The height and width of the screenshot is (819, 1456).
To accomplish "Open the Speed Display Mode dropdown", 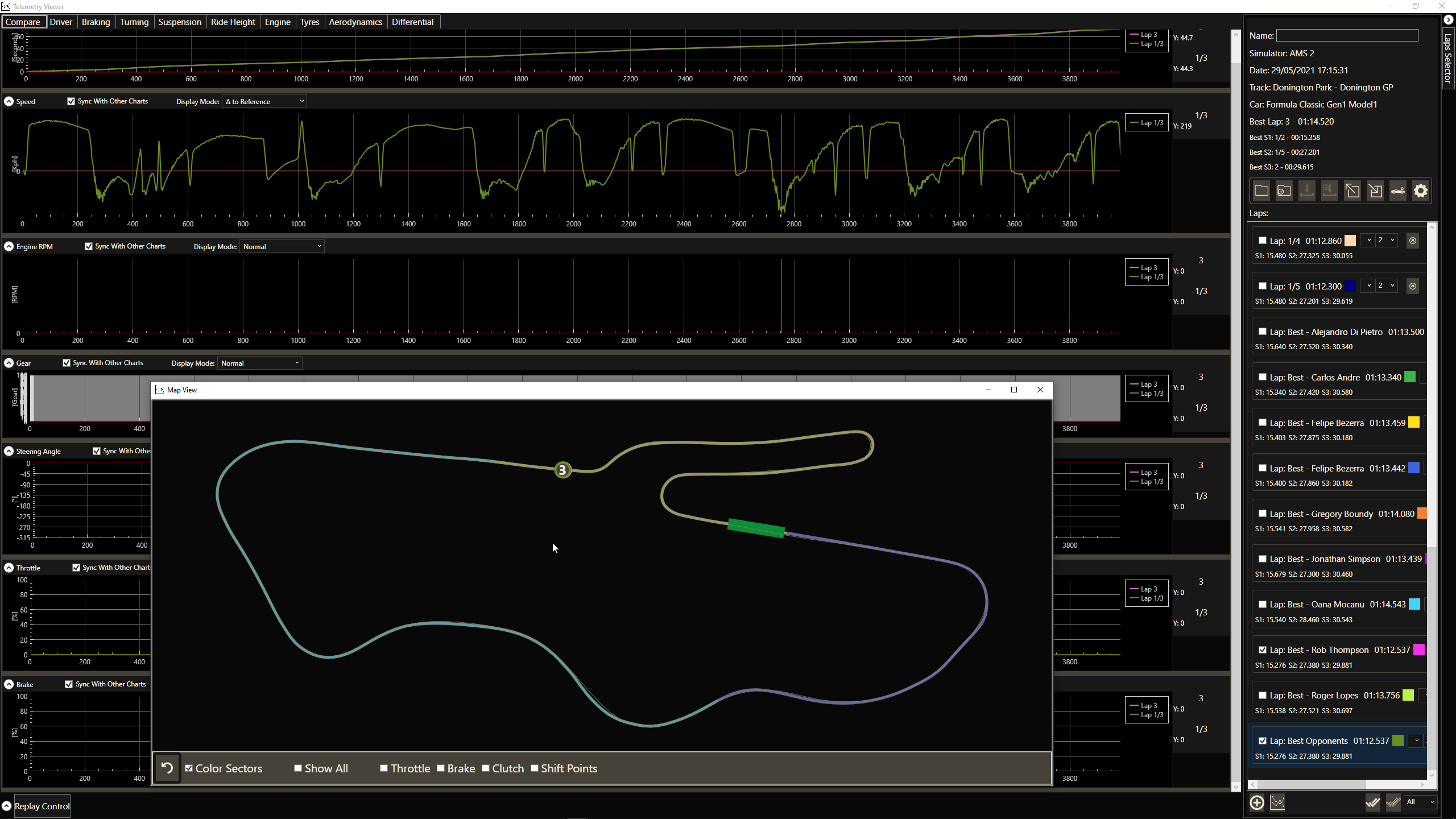I will click(x=265, y=101).
